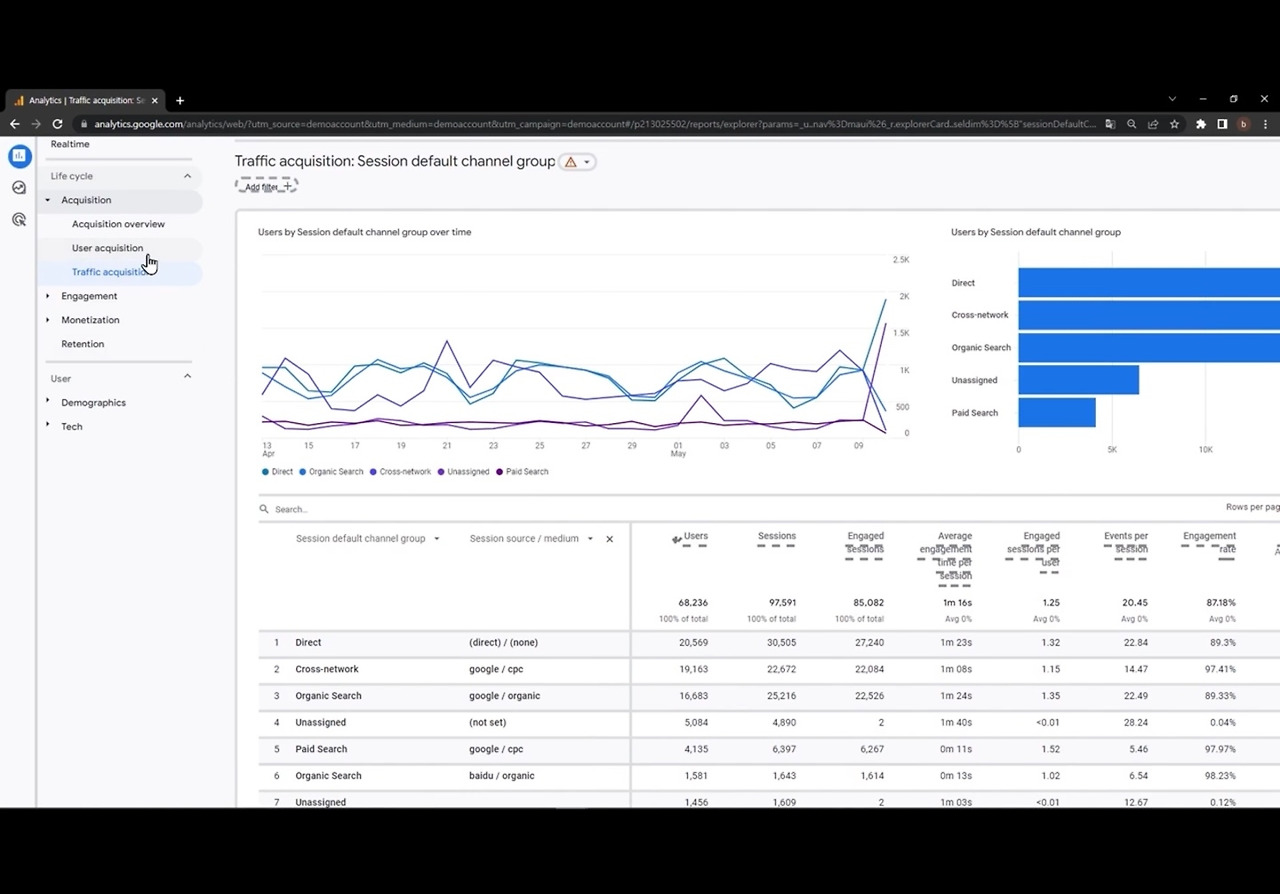Screen dimensions: 1280x894
Task: Open the dropdown arrow beside the warning icon
Action: pyautogui.click(x=587, y=162)
